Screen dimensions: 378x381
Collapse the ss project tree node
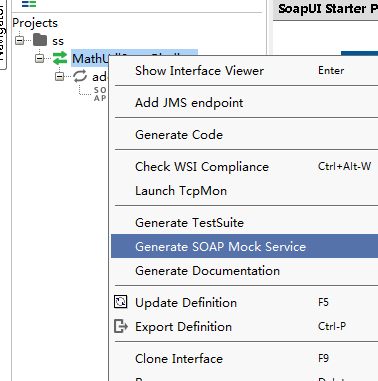(x=20, y=40)
